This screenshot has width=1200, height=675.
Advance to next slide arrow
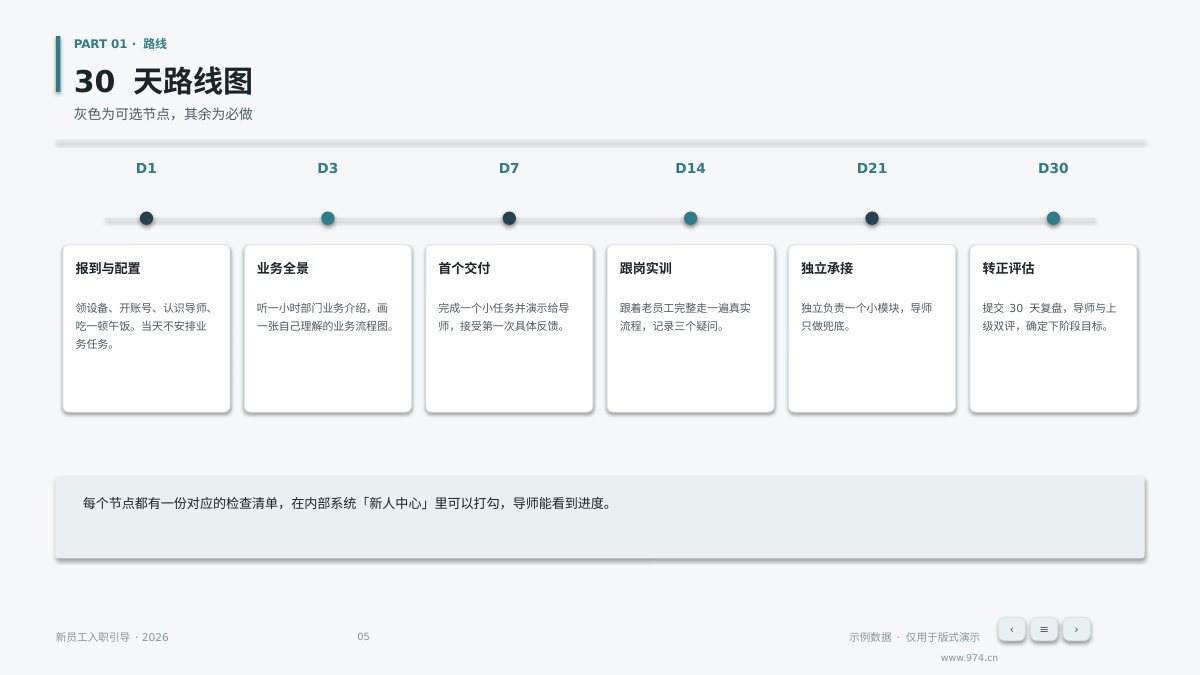point(1076,629)
